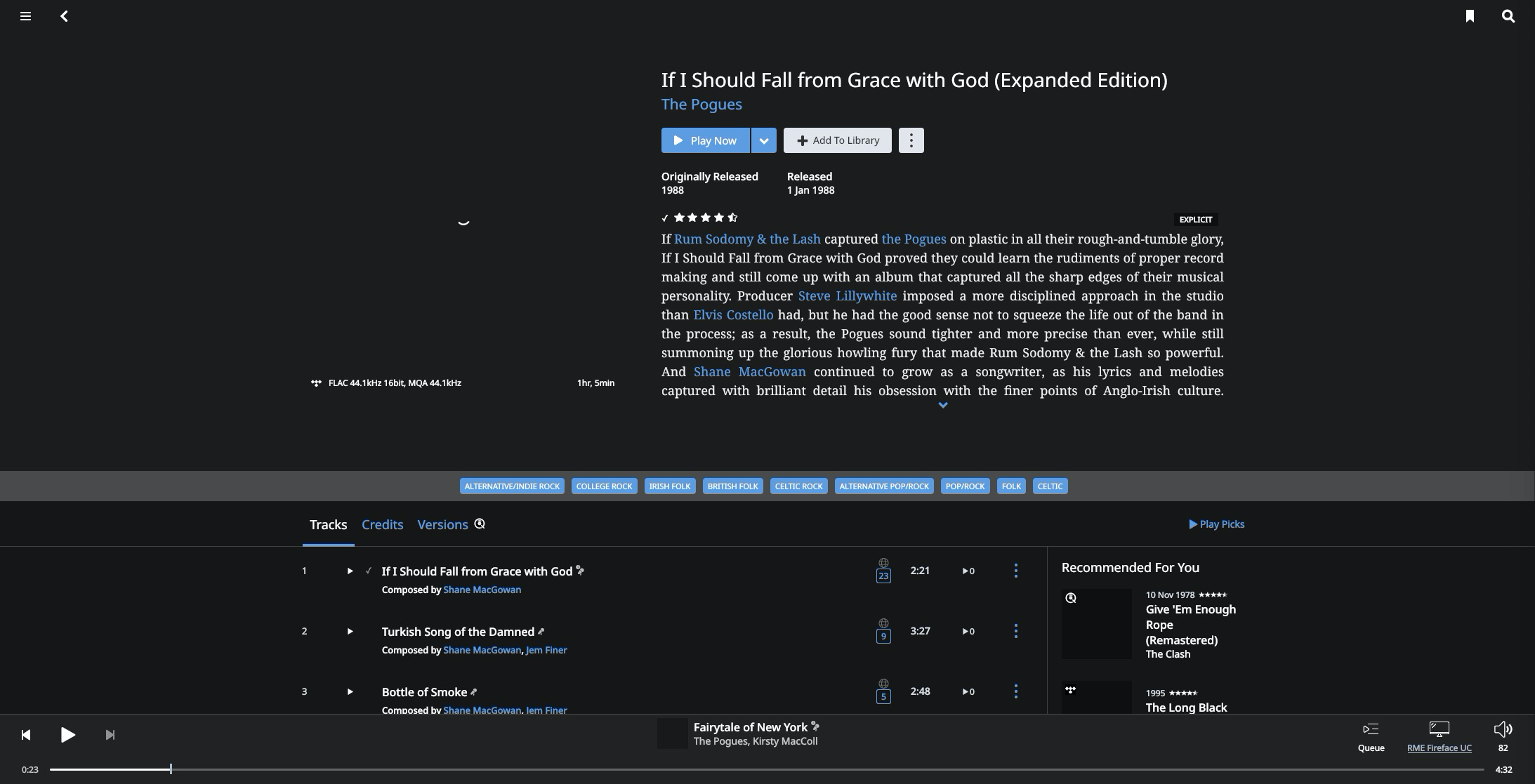Image resolution: width=1535 pixels, height=784 pixels.
Task: Open the search magnifier icon
Action: coord(1508,16)
